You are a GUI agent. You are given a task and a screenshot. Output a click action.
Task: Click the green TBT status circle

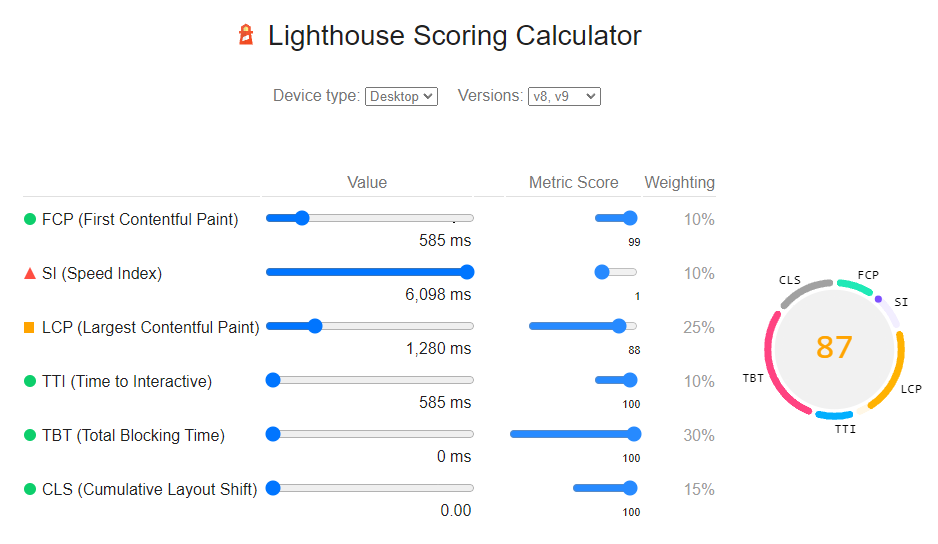tap(29, 435)
